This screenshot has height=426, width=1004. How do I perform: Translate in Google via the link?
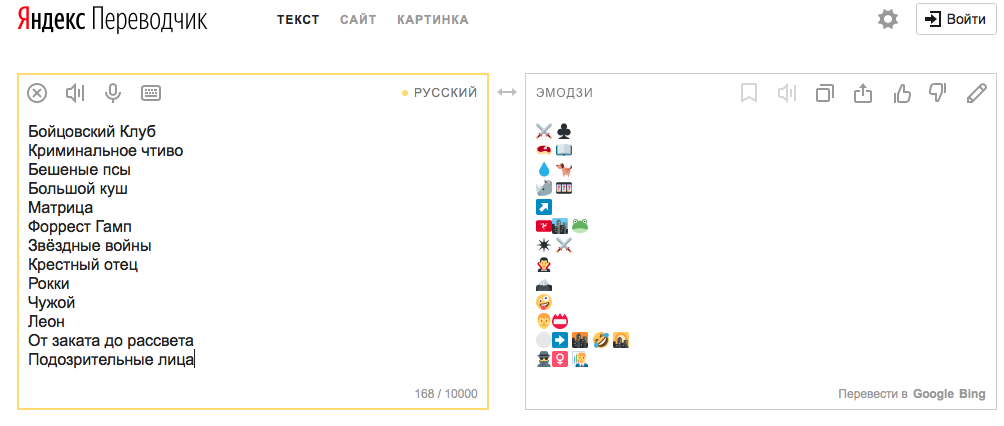[933, 394]
